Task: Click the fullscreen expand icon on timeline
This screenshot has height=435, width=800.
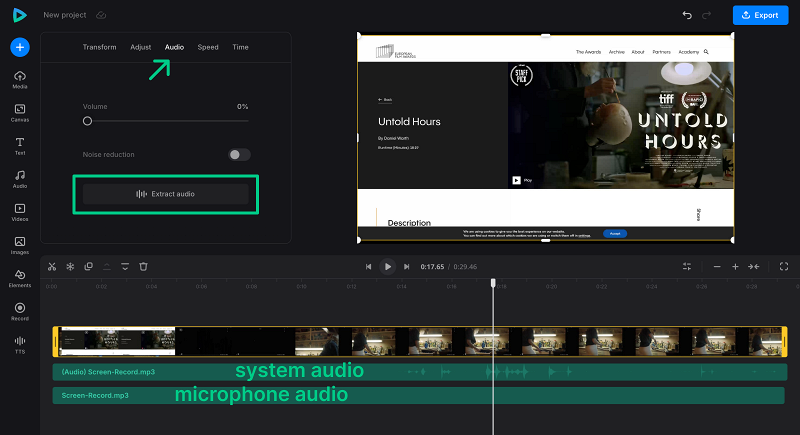Action: (x=783, y=266)
